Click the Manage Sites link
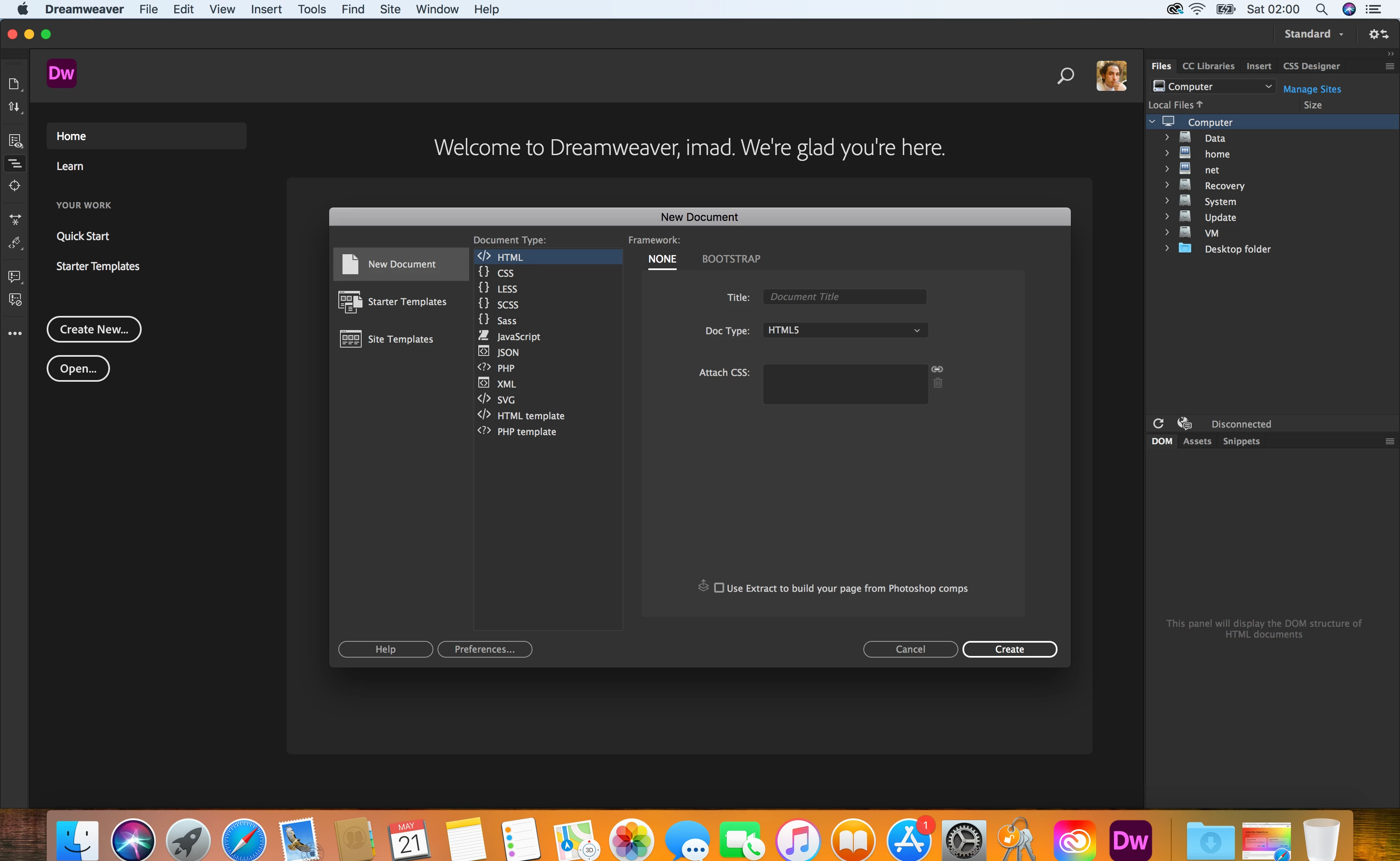Viewport: 1400px width, 861px height. coord(1312,89)
